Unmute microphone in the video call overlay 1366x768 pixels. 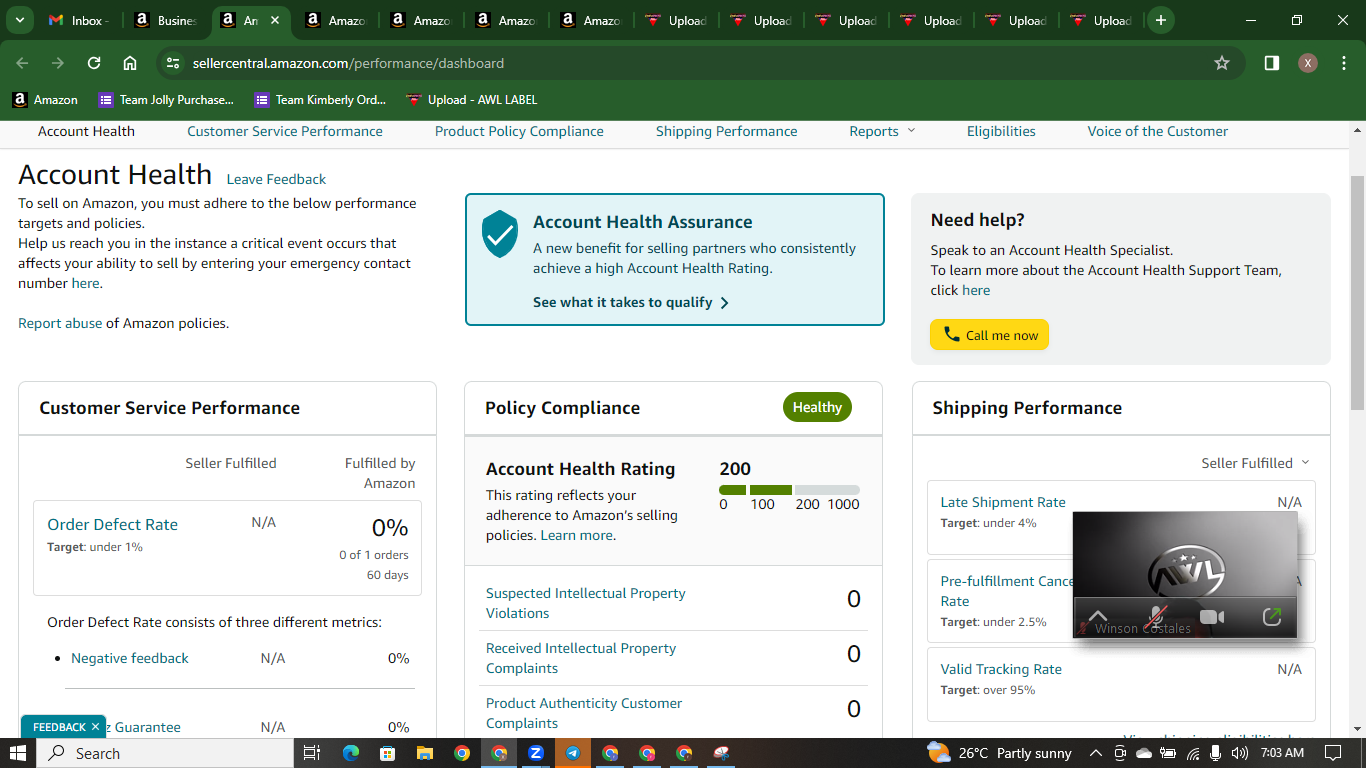point(1158,617)
